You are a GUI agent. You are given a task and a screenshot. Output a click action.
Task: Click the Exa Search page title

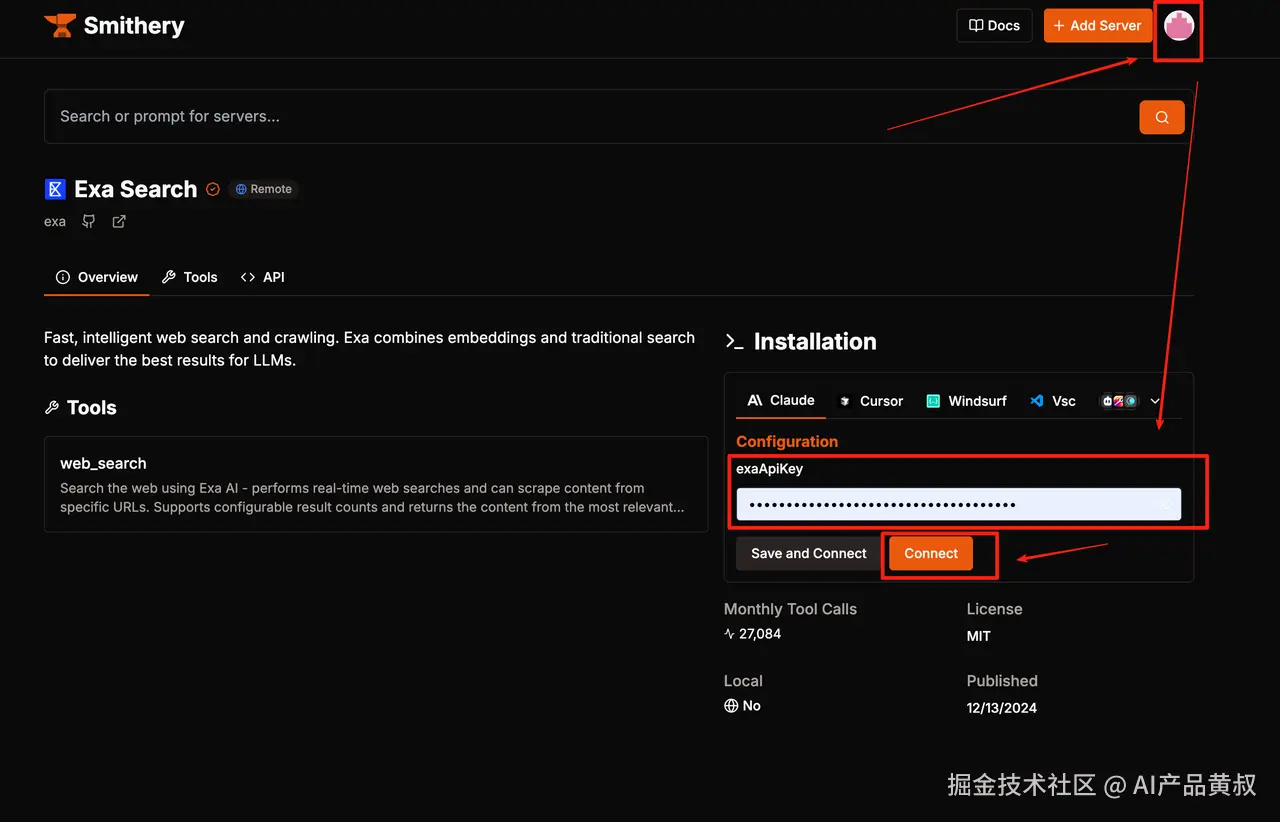pyautogui.click(x=136, y=189)
